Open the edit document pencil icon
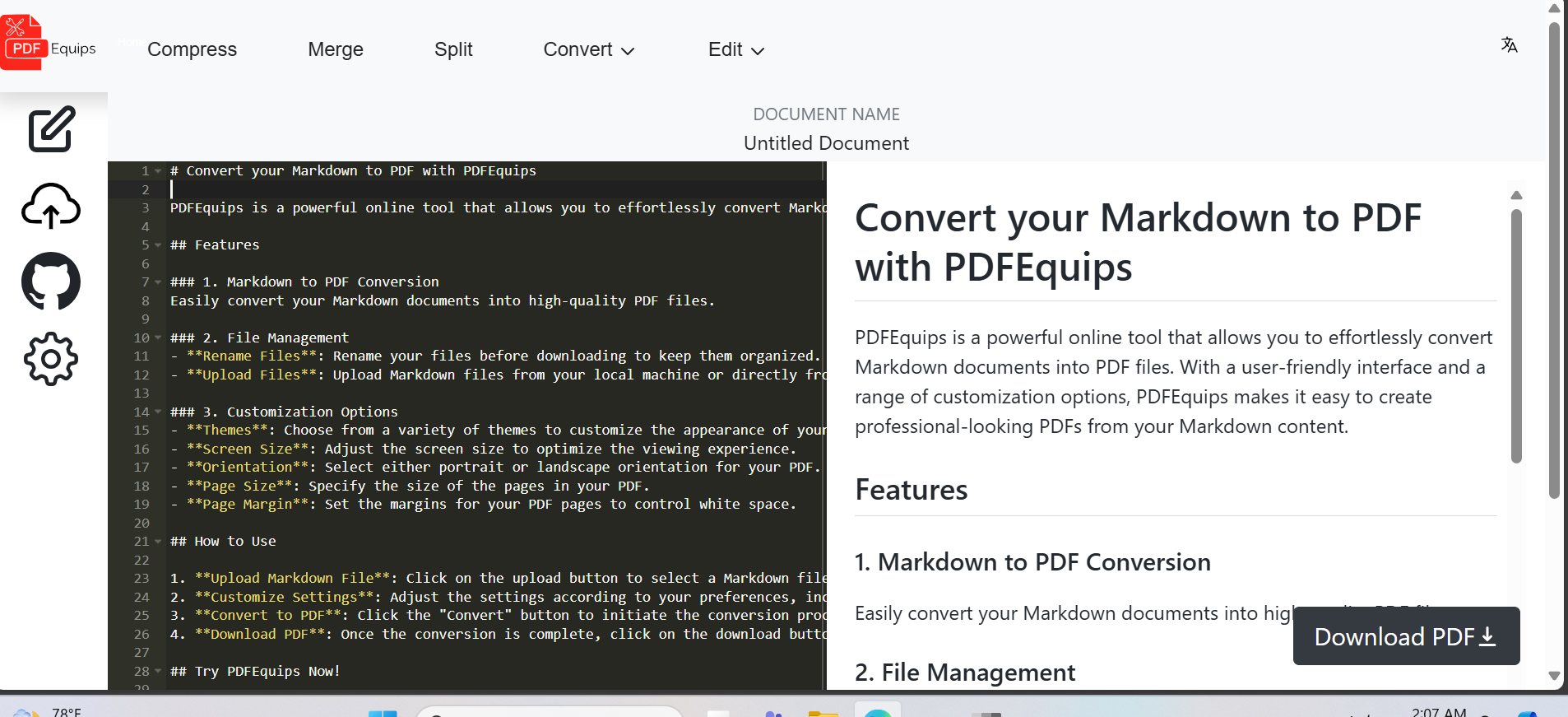Viewport: 1568px width, 717px height. [52, 128]
